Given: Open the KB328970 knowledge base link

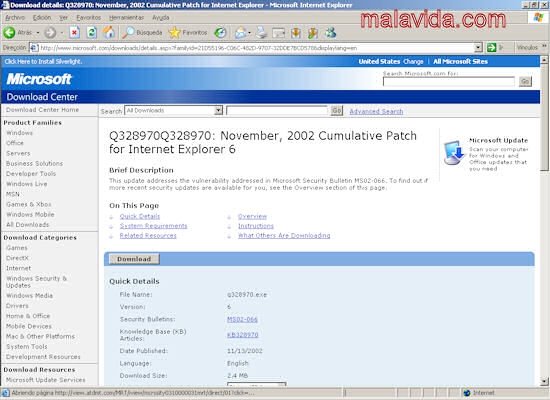Looking at the screenshot, I should point(242,335).
